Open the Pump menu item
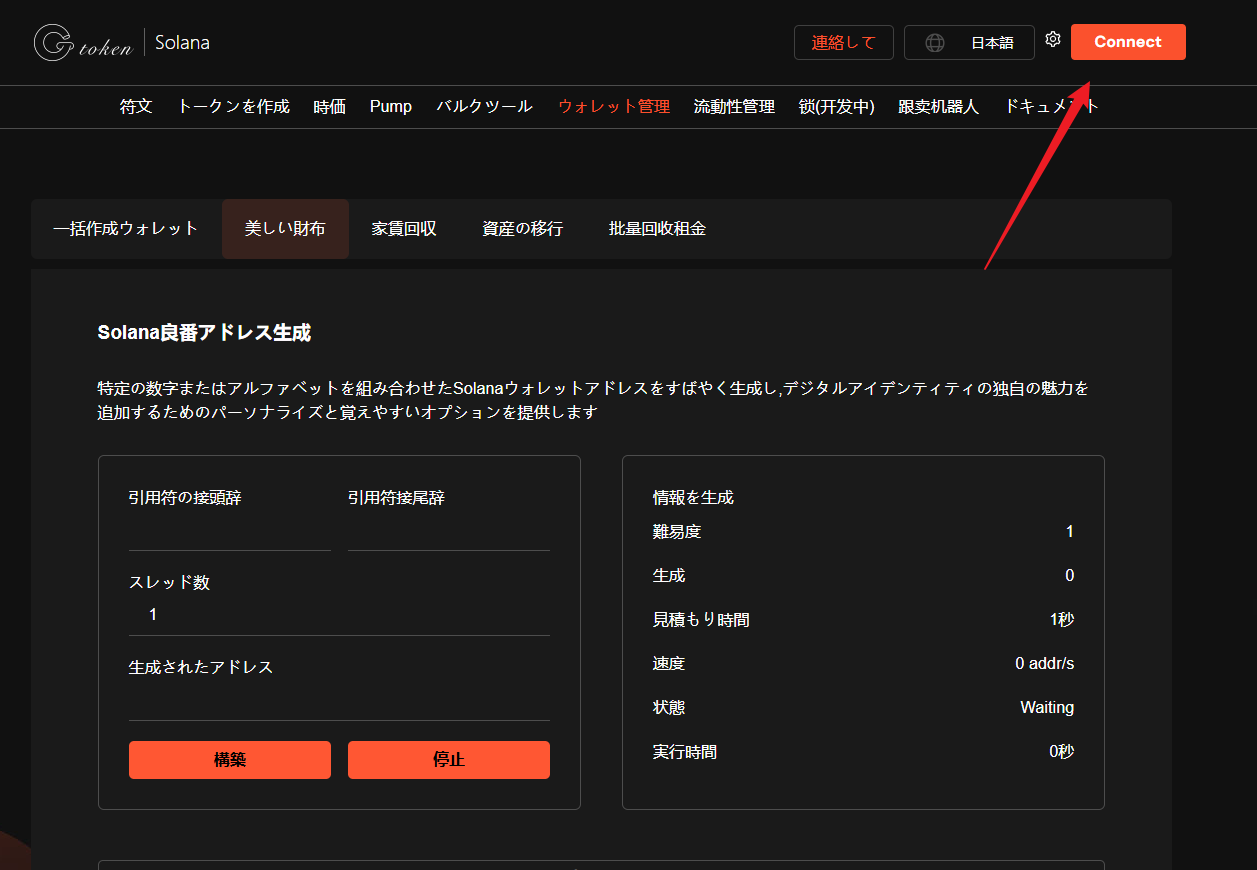Viewport: 1257px width, 870px height. (x=390, y=106)
